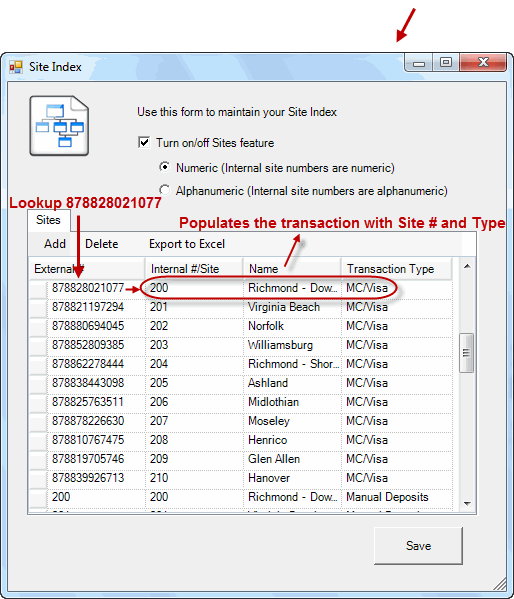Screen dimensions: 514x599
Task: Select the Numeric site numbers radio button
Action: pyautogui.click(x=164, y=167)
